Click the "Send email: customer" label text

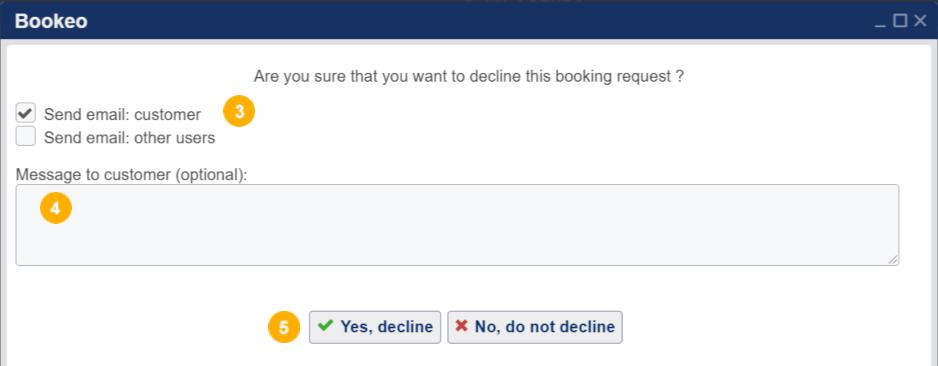tap(123, 114)
